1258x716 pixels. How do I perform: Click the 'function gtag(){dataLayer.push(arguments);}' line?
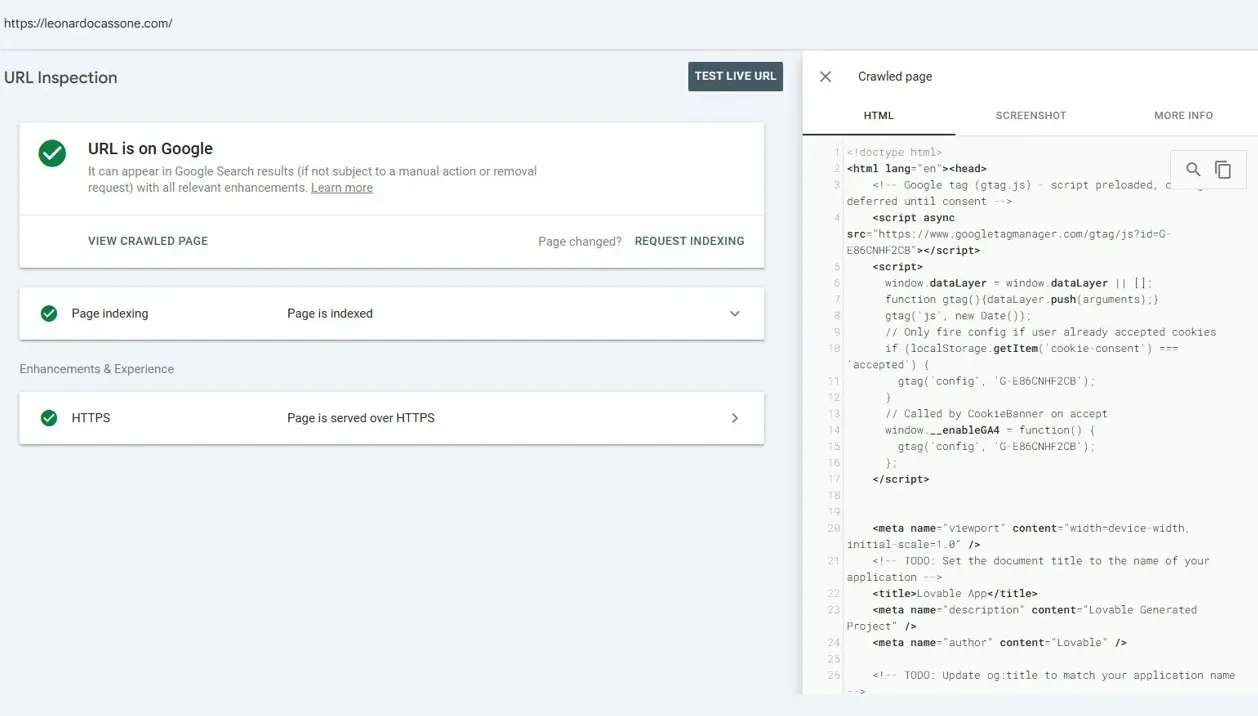coord(1022,300)
